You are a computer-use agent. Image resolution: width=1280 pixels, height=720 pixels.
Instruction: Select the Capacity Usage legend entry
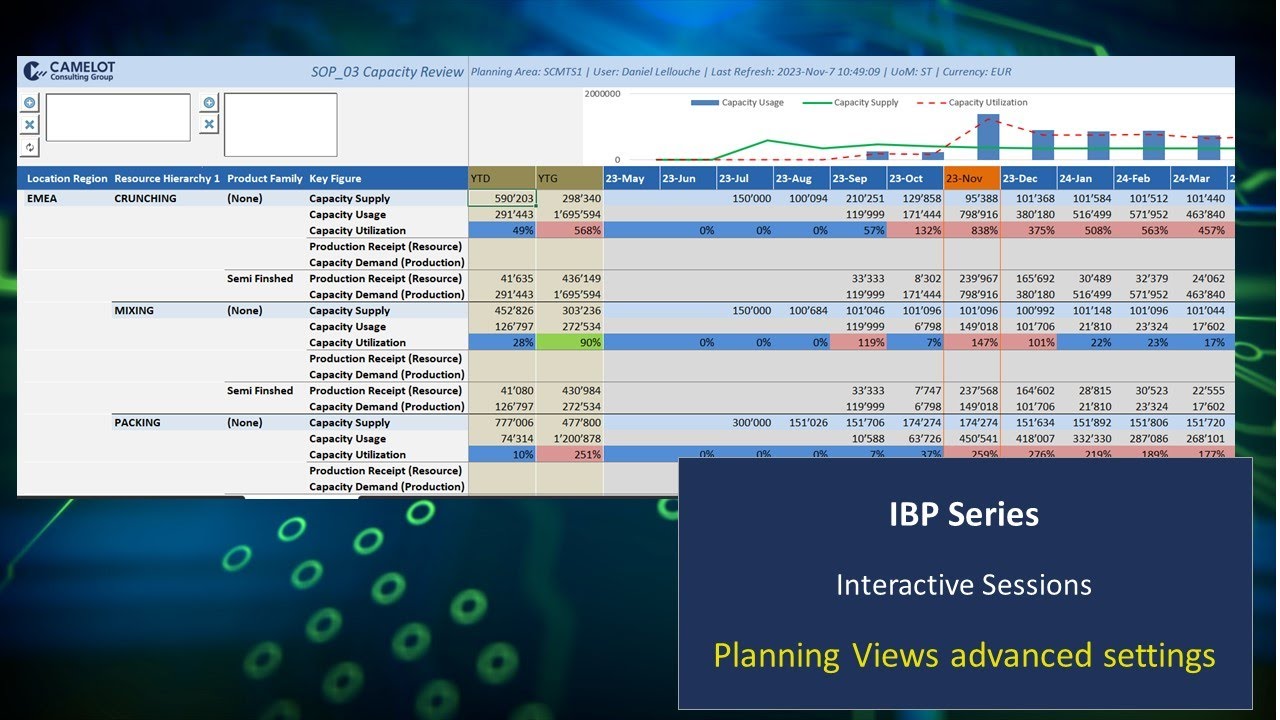737,102
